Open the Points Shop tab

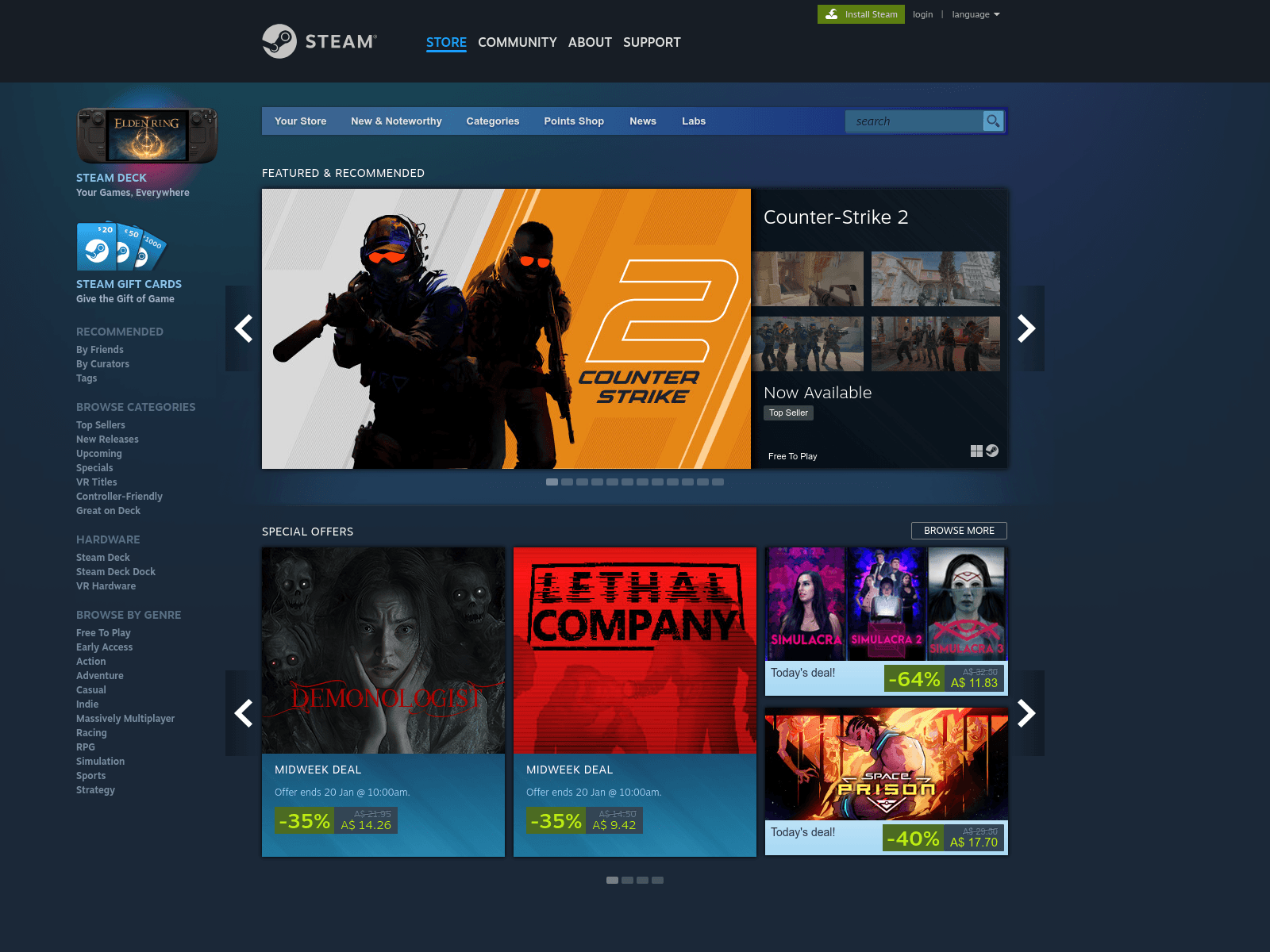(x=574, y=121)
